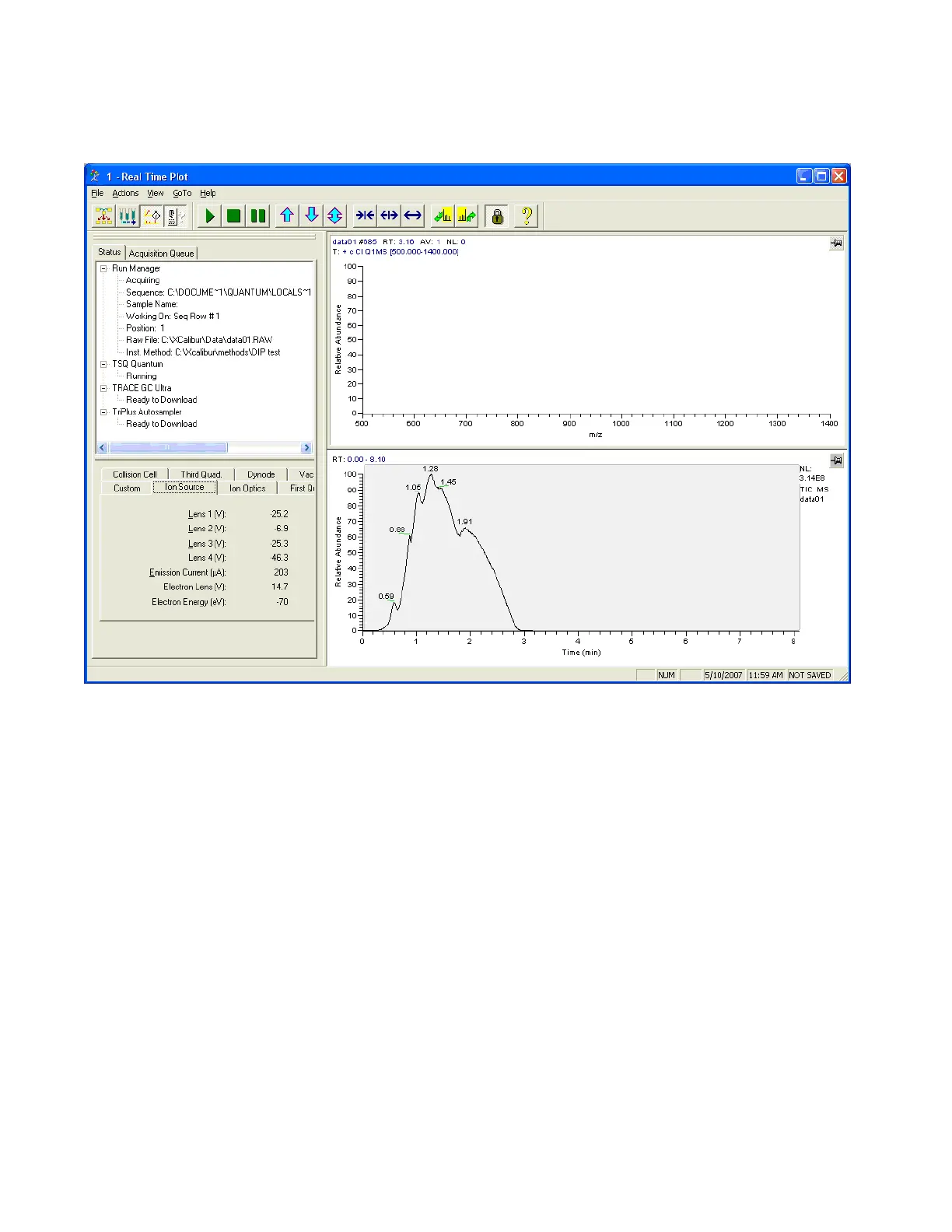
Task: Select the Custom tab
Action: coord(127,488)
